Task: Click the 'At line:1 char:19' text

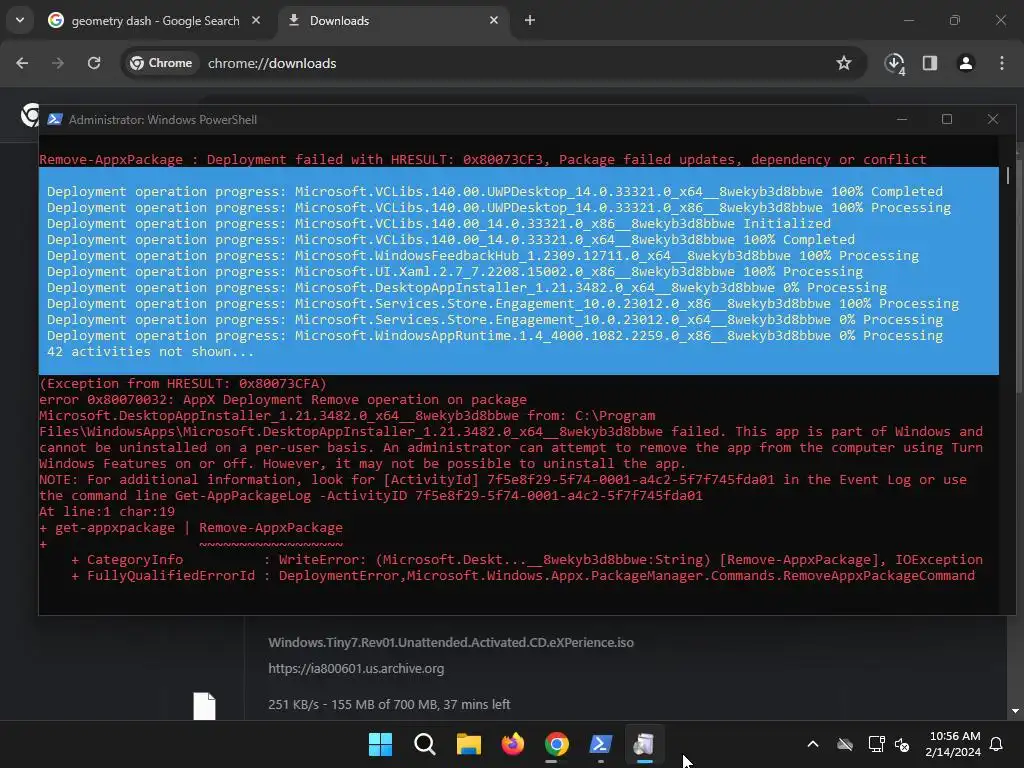Action: click(x=107, y=511)
